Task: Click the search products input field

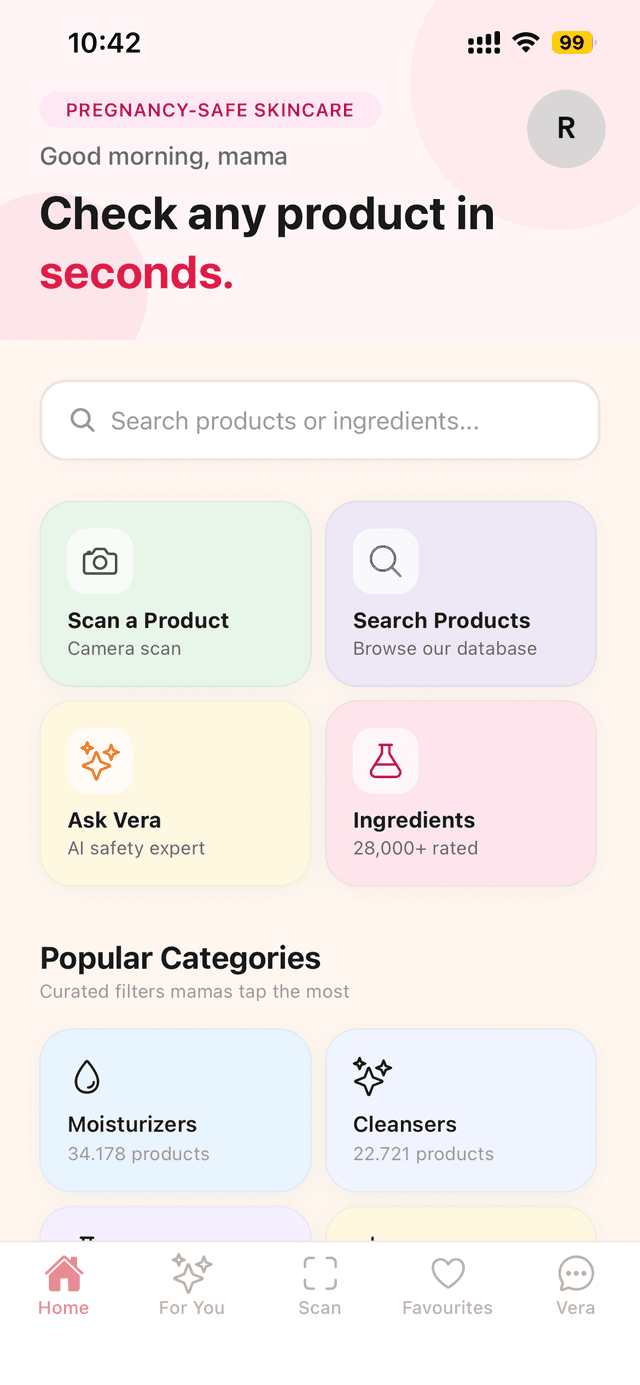Action: pyautogui.click(x=320, y=420)
